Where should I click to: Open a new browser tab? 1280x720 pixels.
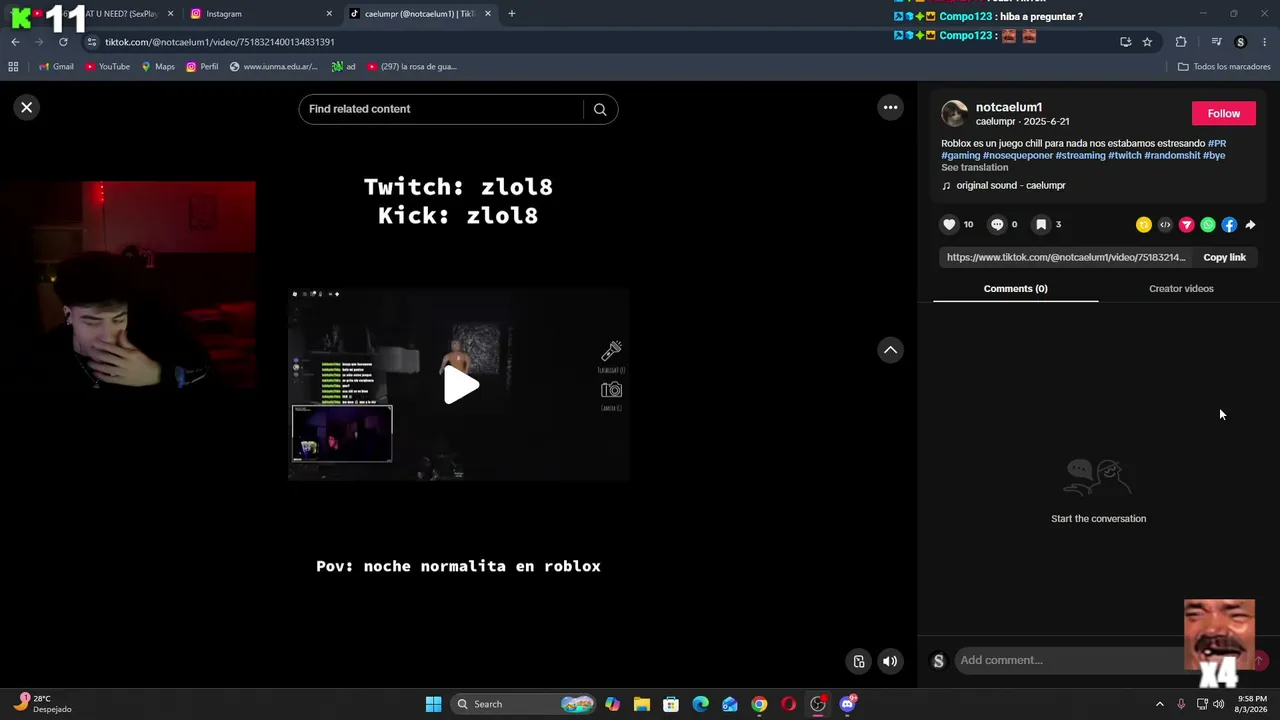(x=512, y=14)
